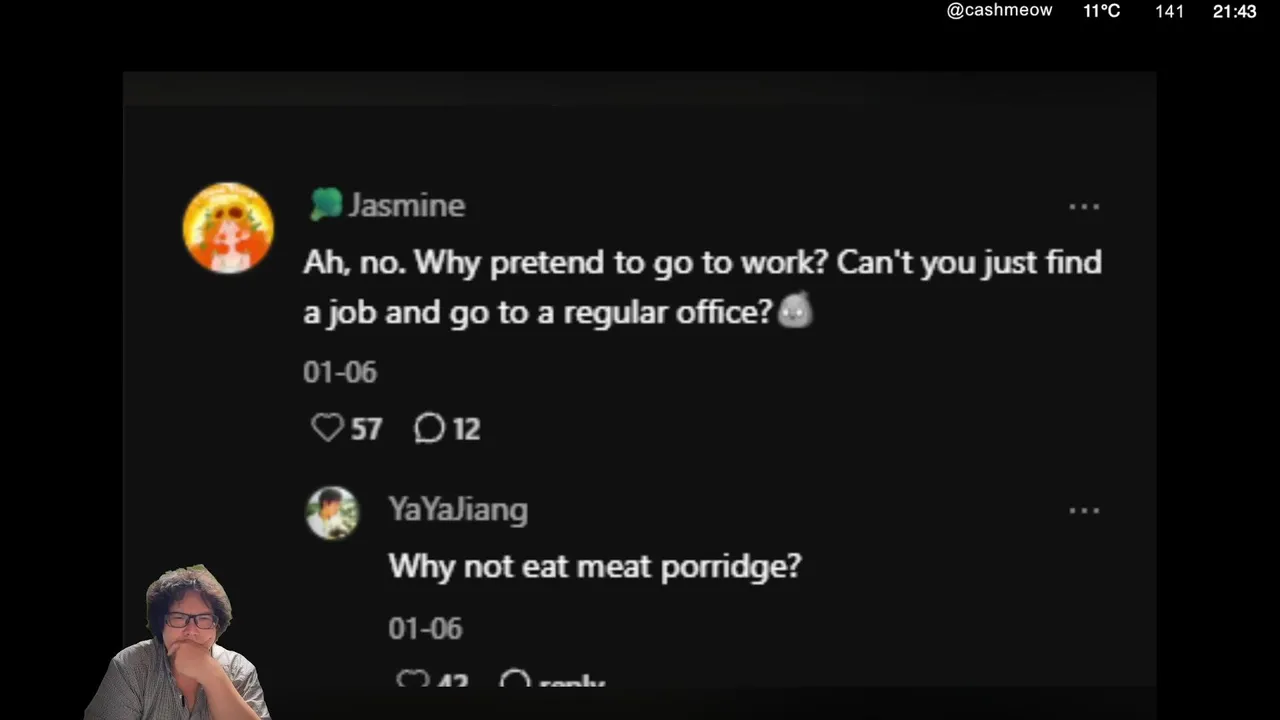
Task: Click the 21:43 clock display
Action: (1234, 11)
